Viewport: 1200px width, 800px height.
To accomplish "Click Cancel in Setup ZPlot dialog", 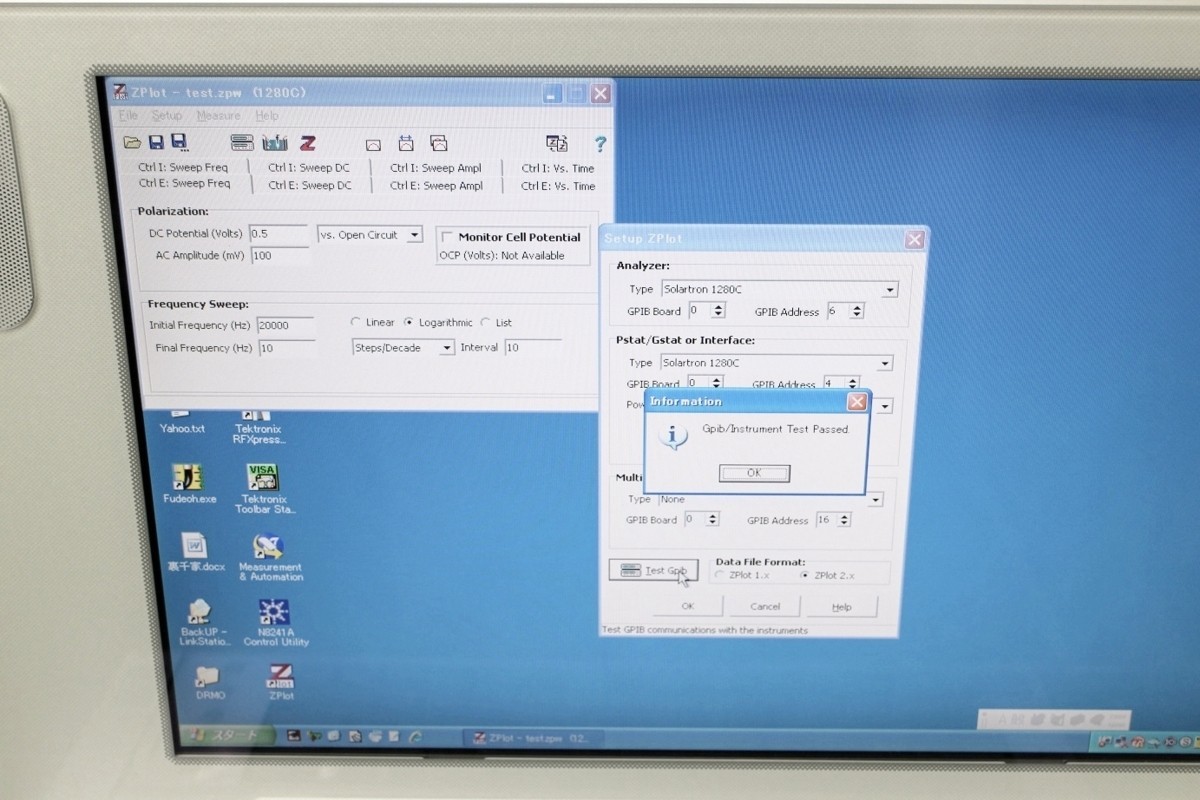I will [765, 606].
